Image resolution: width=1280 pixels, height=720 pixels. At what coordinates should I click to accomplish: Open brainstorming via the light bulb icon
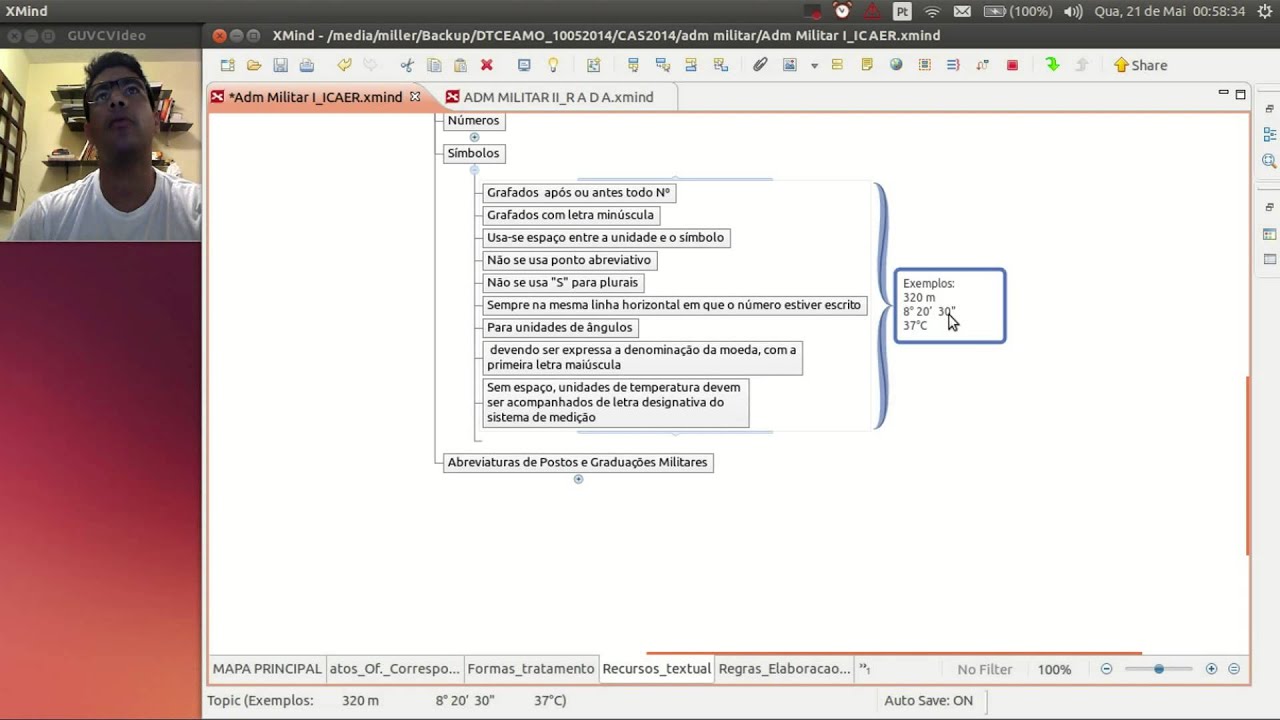click(552, 65)
